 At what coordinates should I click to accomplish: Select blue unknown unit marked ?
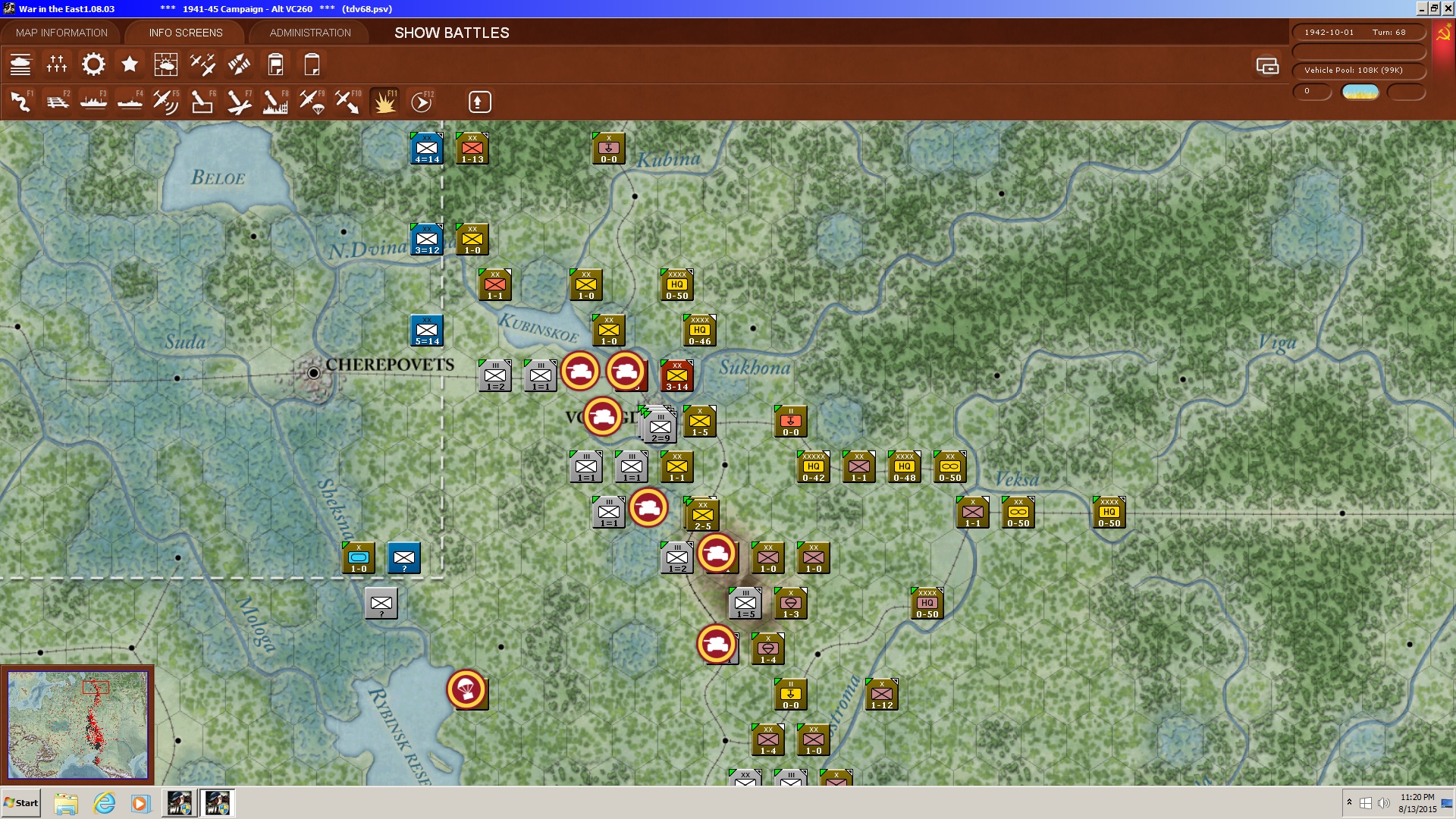point(404,558)
